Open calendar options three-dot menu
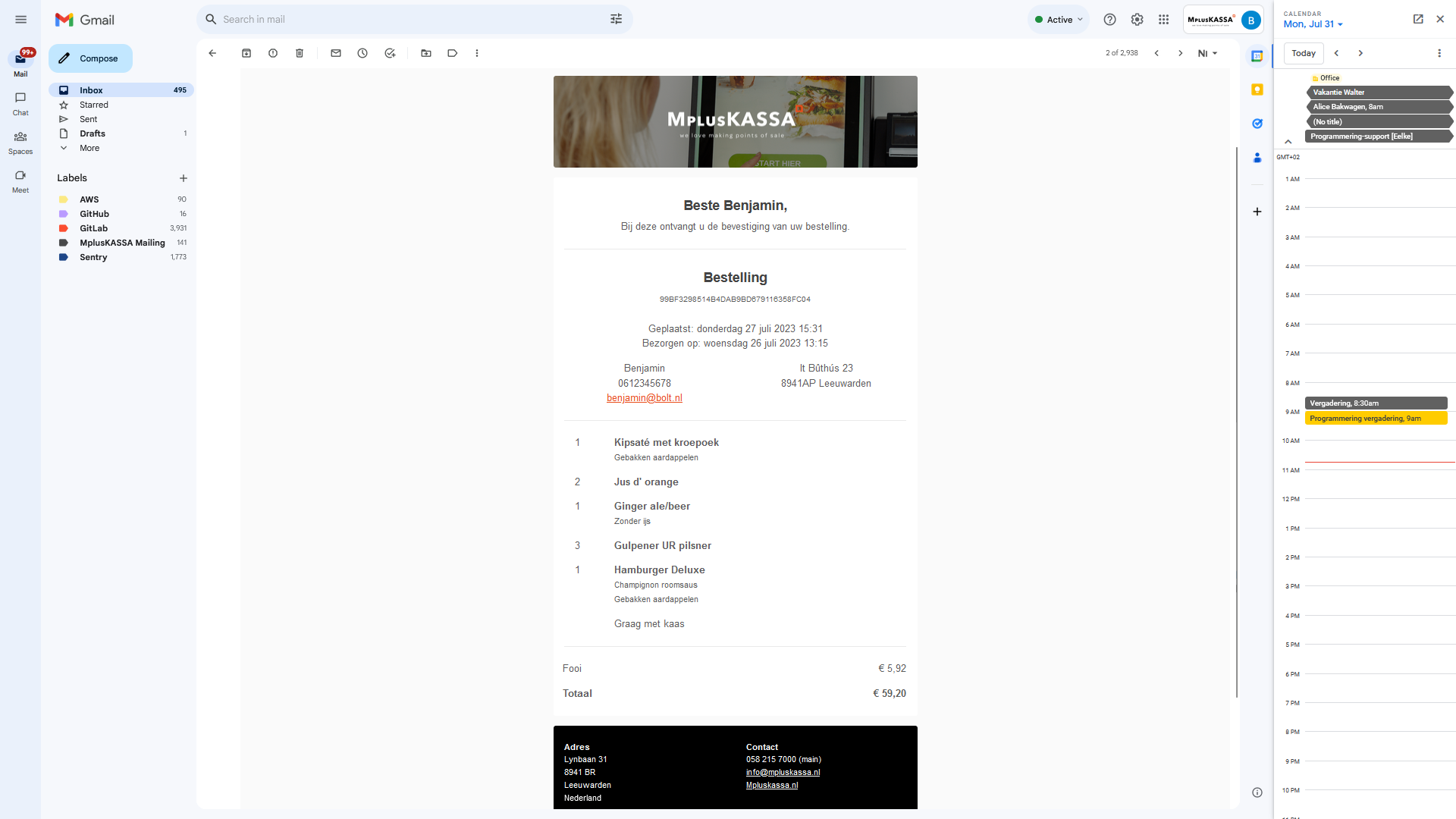The height and width of the screenshot is (819, 1456). pos(1439,53)
